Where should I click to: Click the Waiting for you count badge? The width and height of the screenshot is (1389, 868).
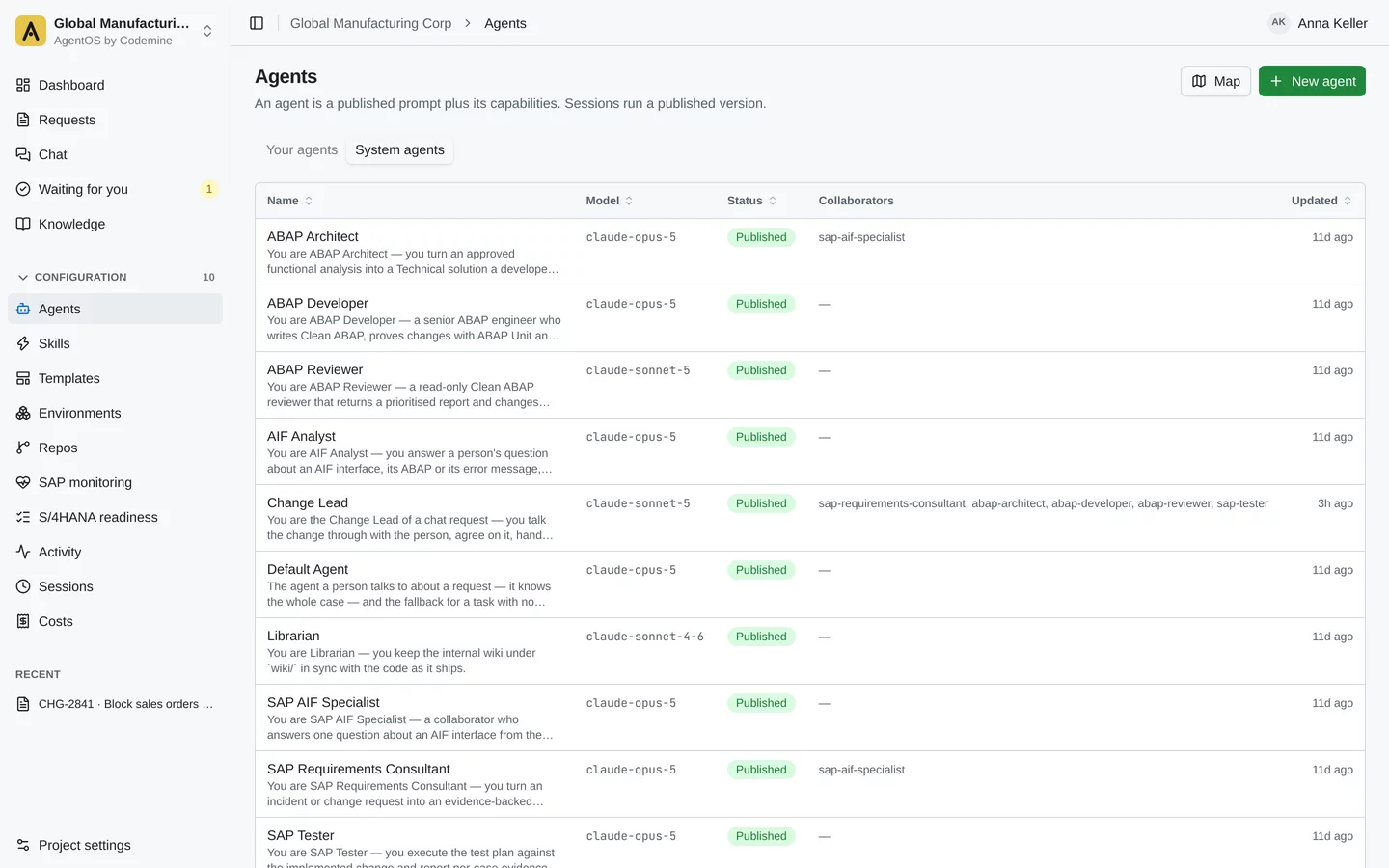tap(209, 189)
